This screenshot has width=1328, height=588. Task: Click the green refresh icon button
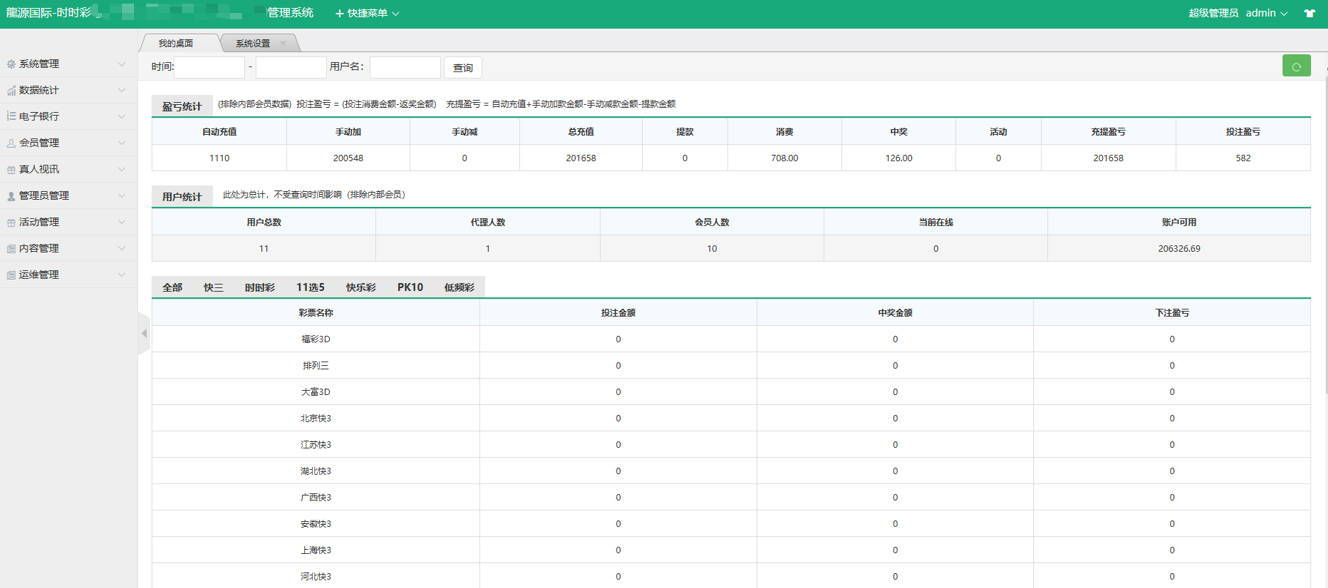coord(1296,66)
